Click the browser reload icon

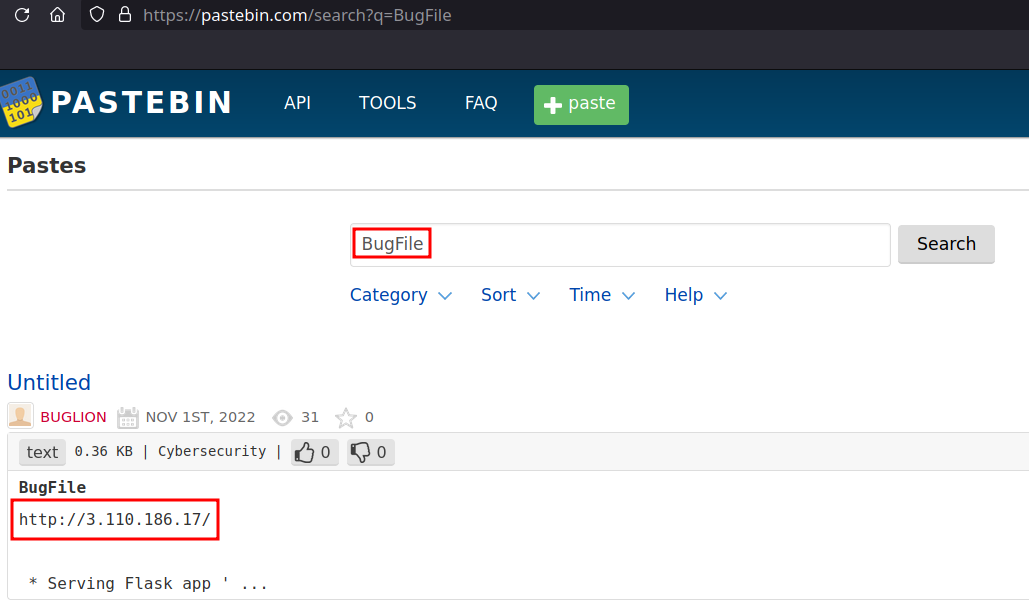click(x=22, y=15)
